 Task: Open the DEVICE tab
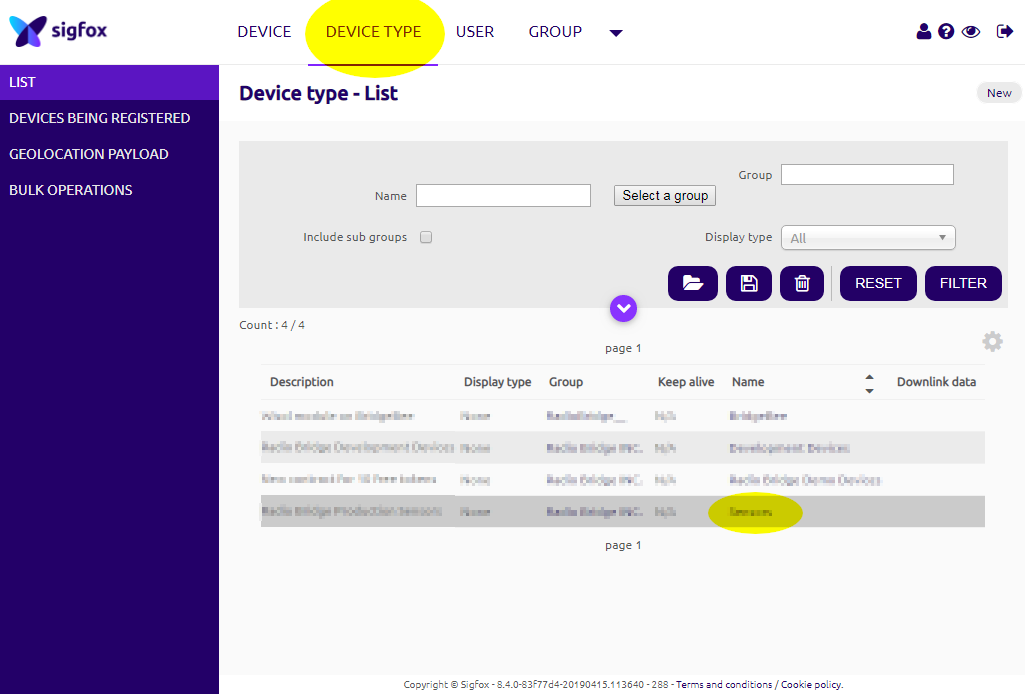(264, 31)
